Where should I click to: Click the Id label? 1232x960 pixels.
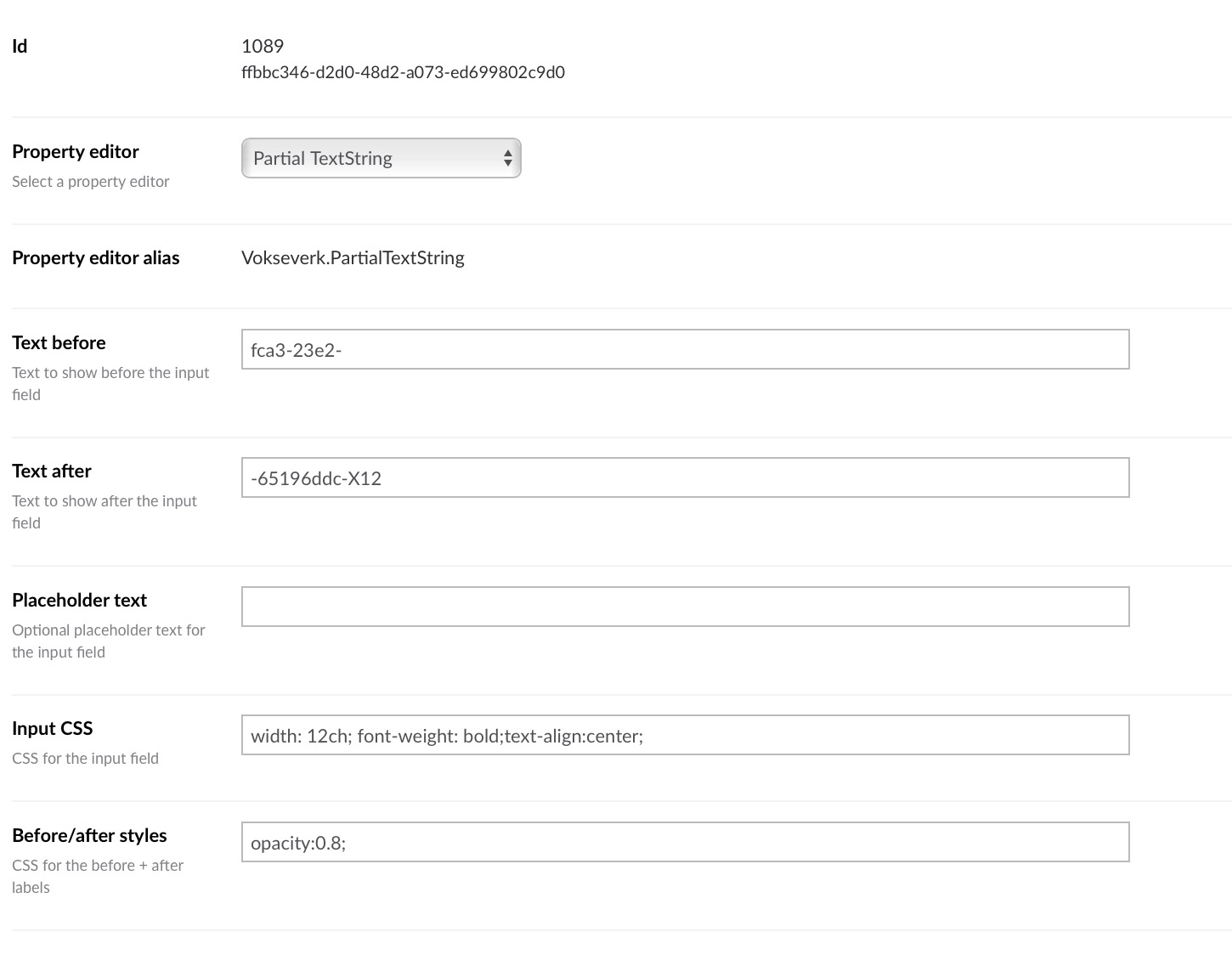click(20, 46)
